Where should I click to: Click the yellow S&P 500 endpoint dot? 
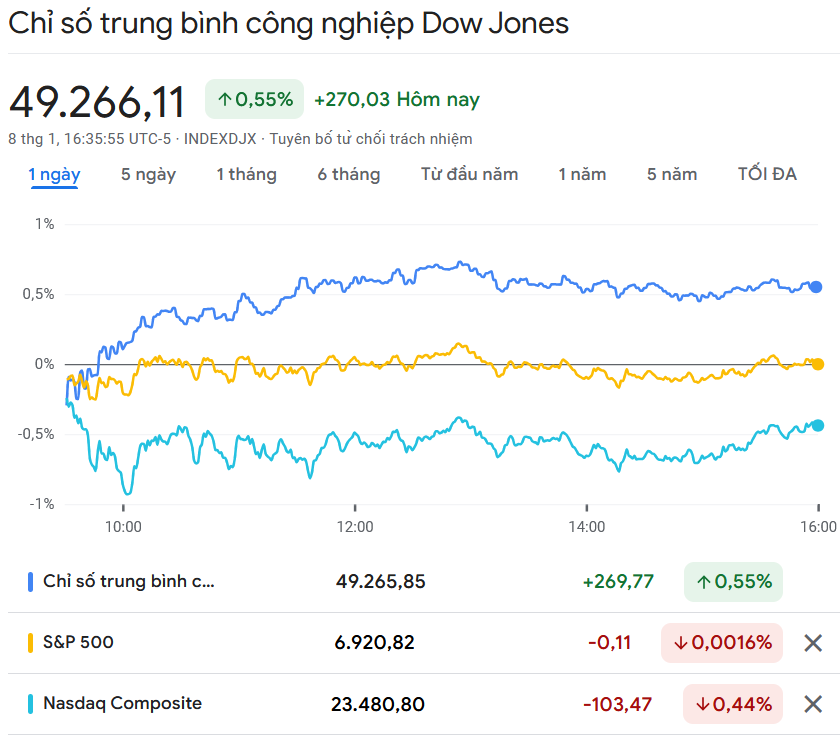817,364
